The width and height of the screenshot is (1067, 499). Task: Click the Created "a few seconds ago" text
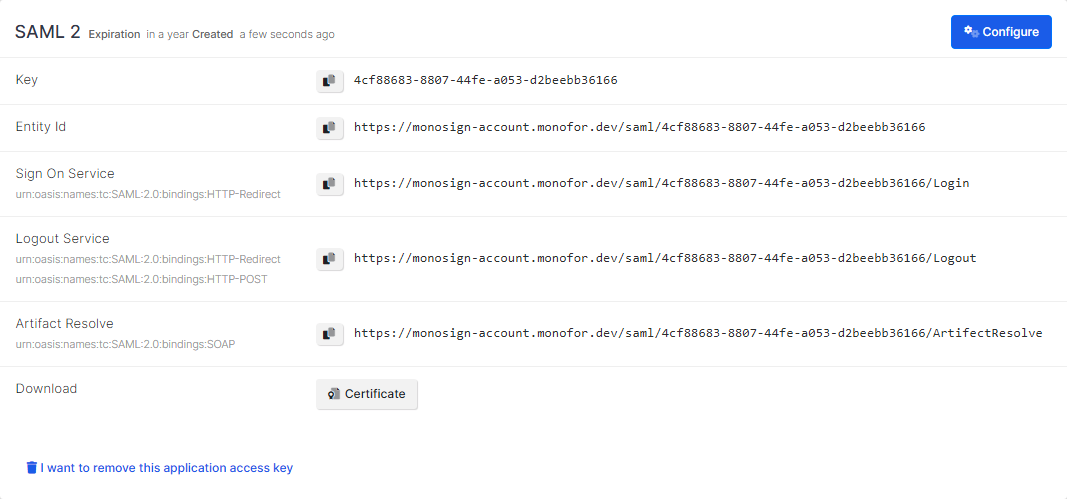(286, 34)
